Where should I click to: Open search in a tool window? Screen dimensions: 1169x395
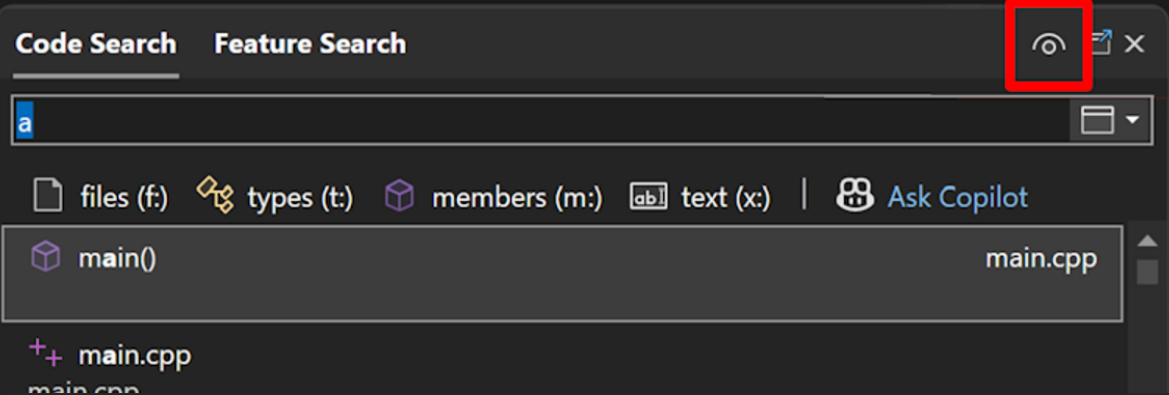(x=1101, y=43)
